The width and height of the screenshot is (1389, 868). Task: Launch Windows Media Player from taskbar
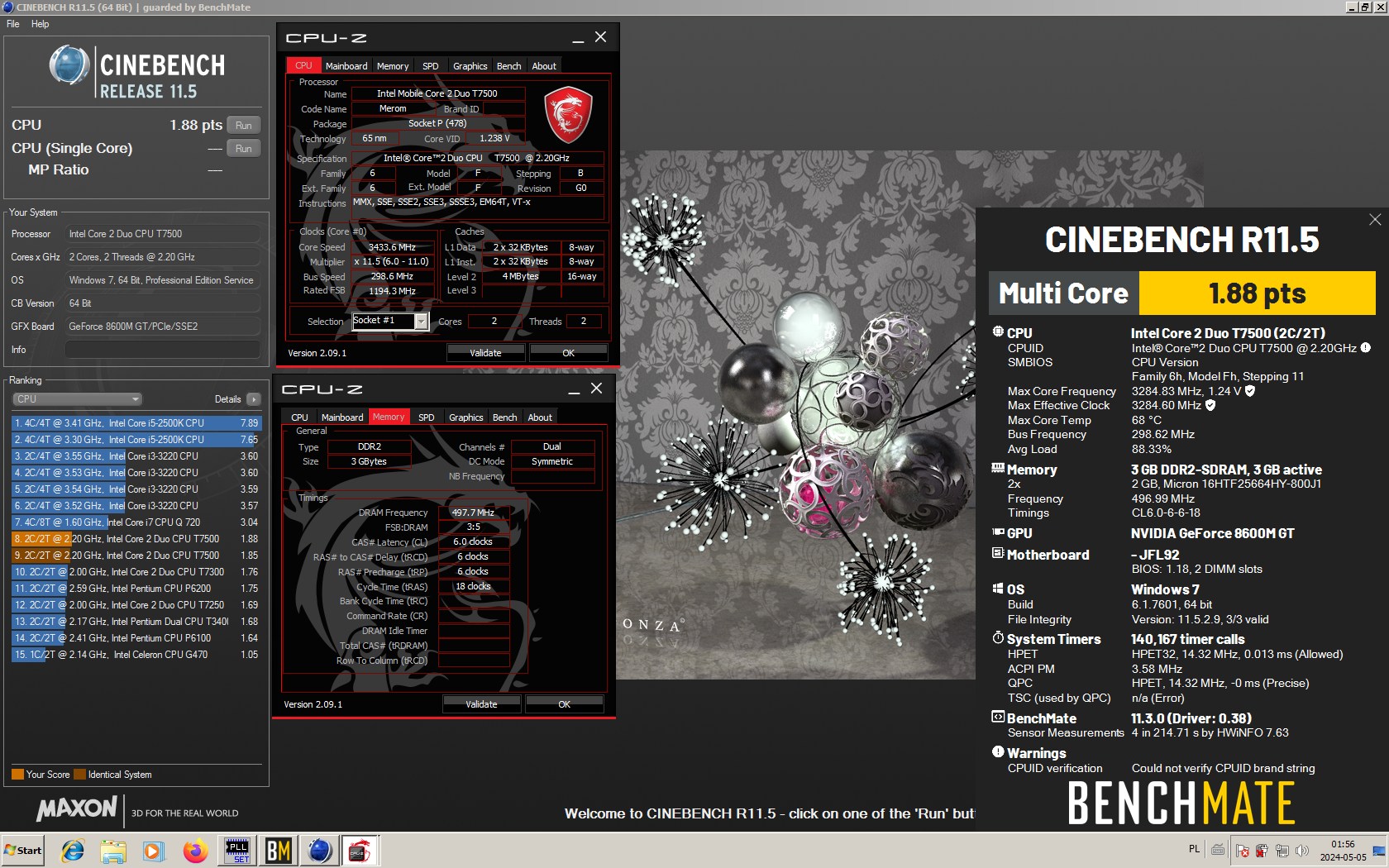[x=154, y=851]
